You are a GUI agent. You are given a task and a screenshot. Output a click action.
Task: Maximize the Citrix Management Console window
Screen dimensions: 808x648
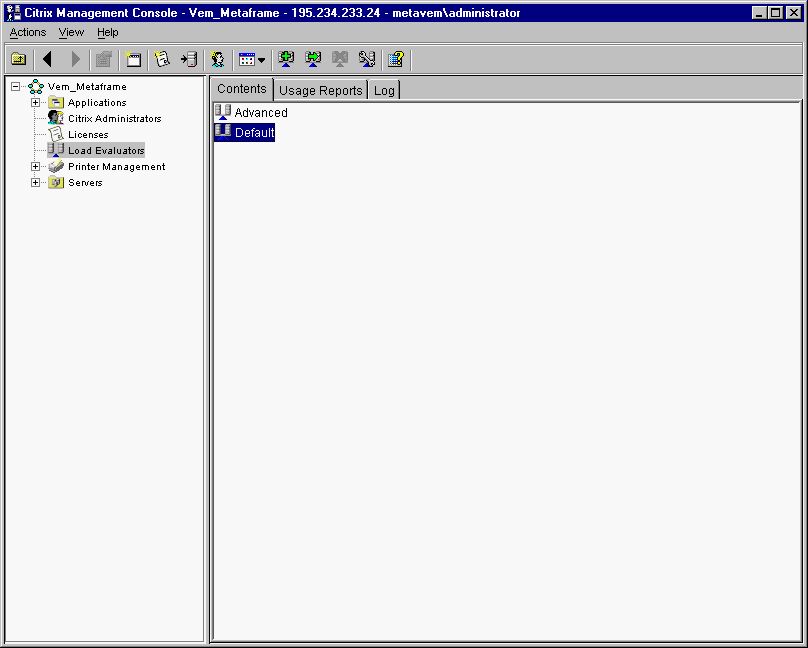click(775, 12)
